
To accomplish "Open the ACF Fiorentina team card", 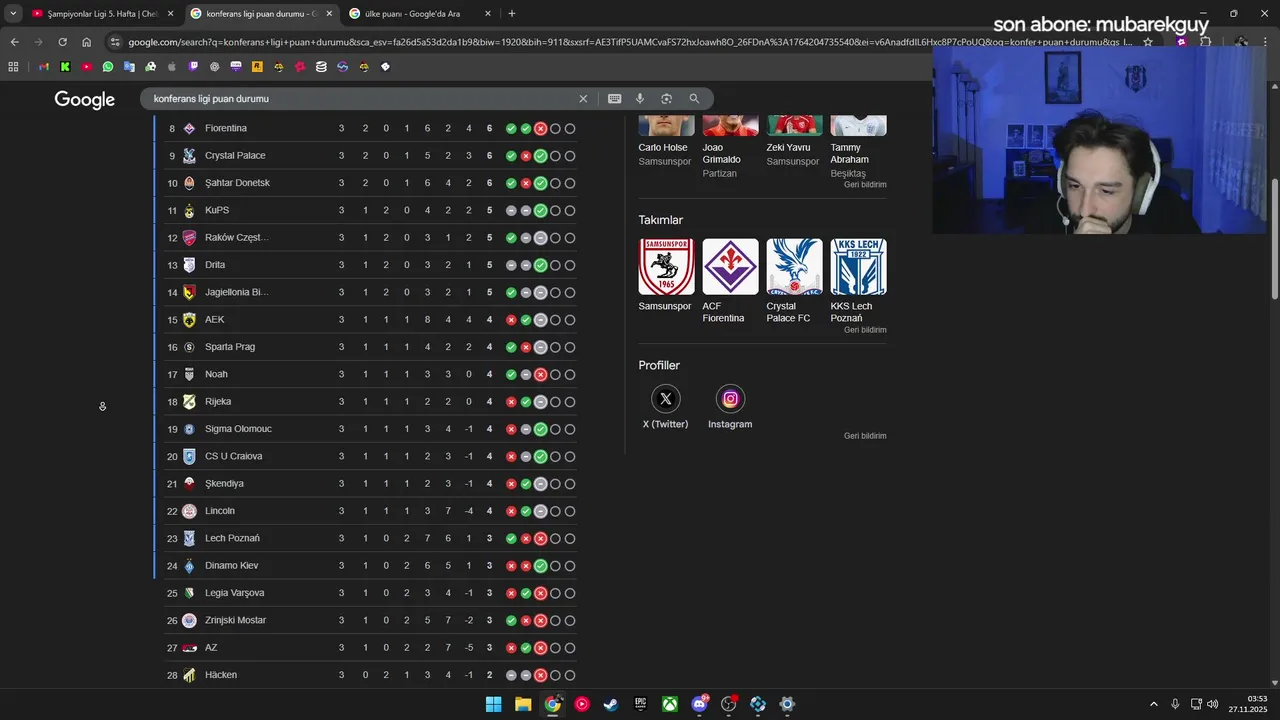I will pos(730,281).
